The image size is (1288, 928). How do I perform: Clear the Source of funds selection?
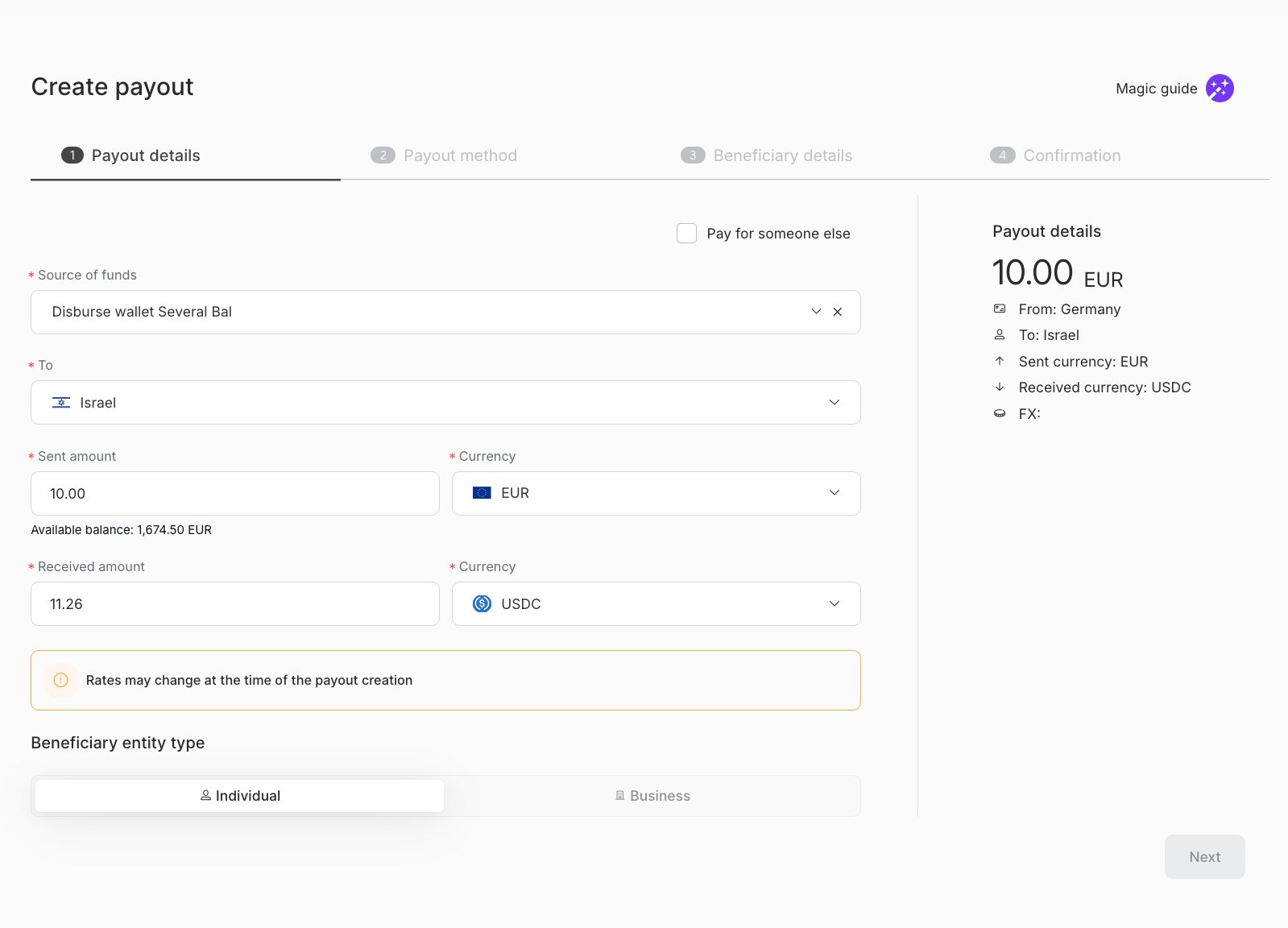point(838,313)
